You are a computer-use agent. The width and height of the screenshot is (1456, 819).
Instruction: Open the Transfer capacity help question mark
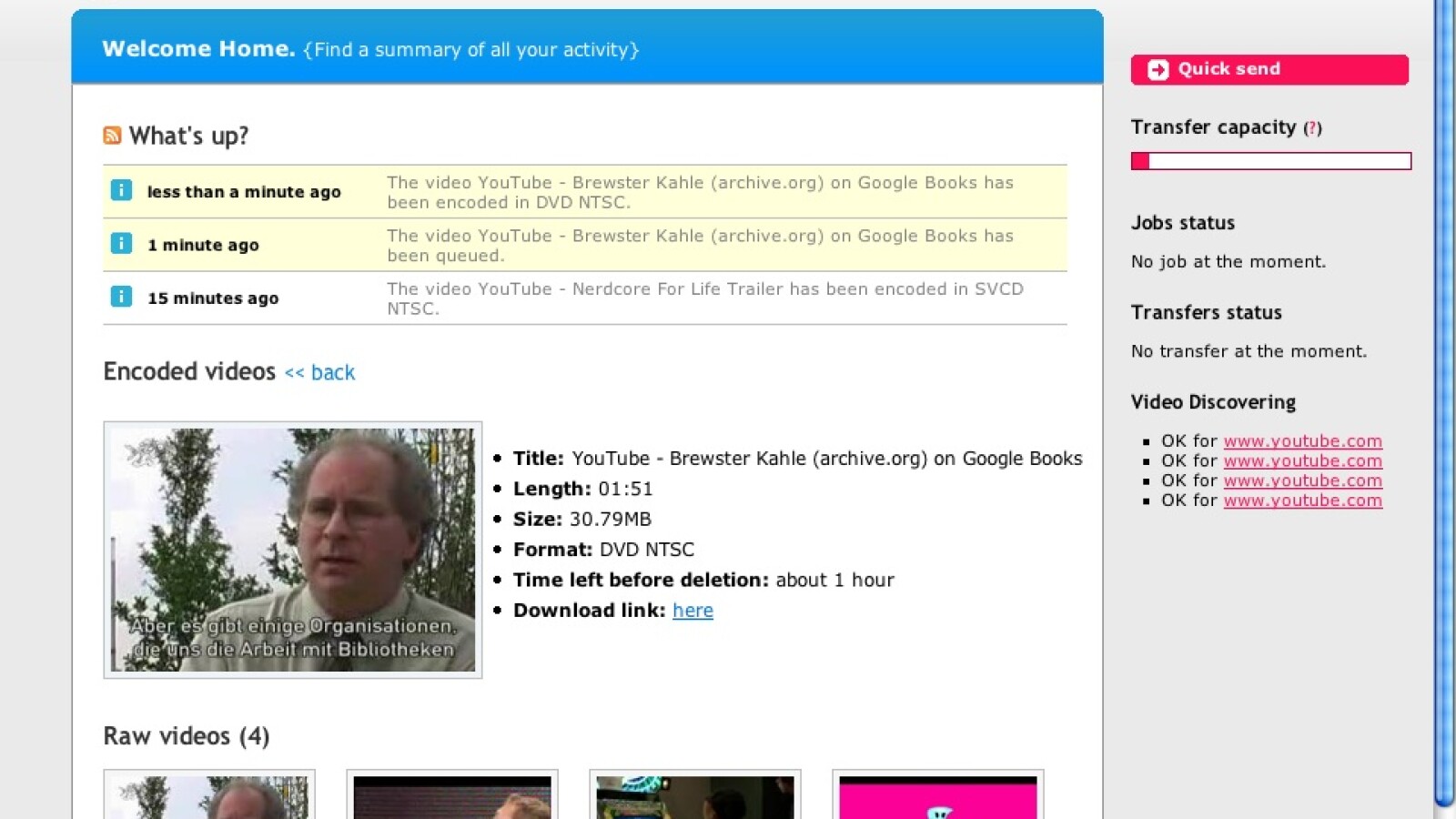pyautogui.click(x=1312, y=128)
